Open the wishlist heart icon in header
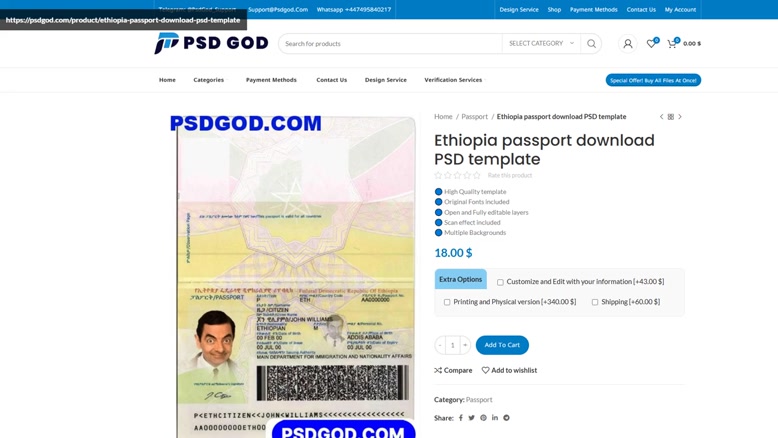Viewport: 778px width, 438px height. coord(651,44)
